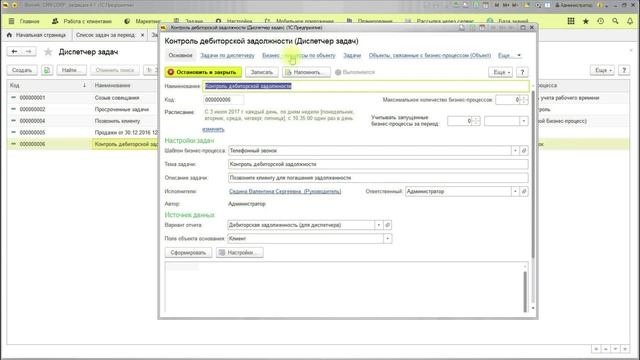Switch to Список задач за период tab
Screen dimensions: 640x360
[x=106, y=35]
